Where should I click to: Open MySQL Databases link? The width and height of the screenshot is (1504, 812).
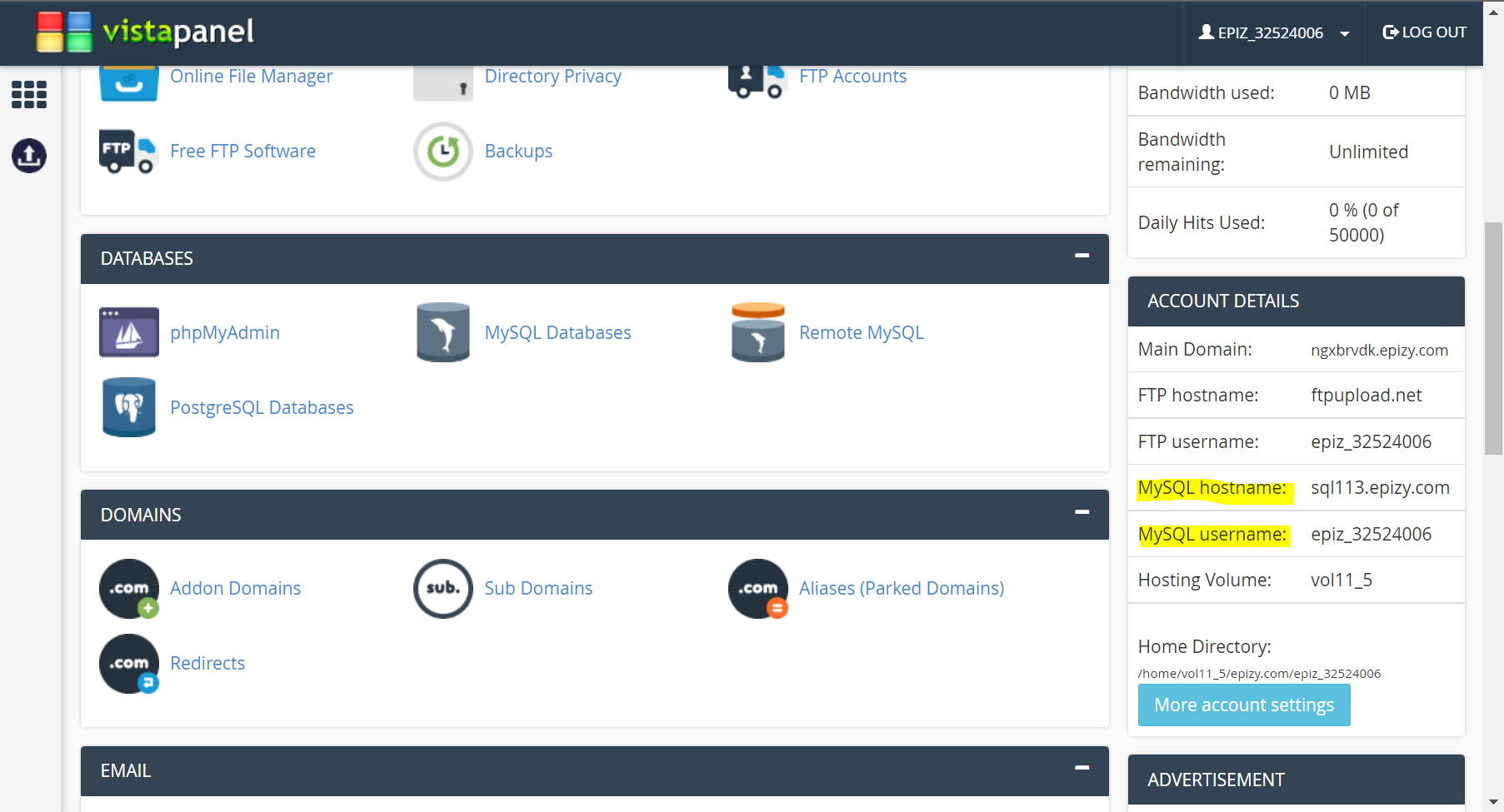click(x=558, y=333)
